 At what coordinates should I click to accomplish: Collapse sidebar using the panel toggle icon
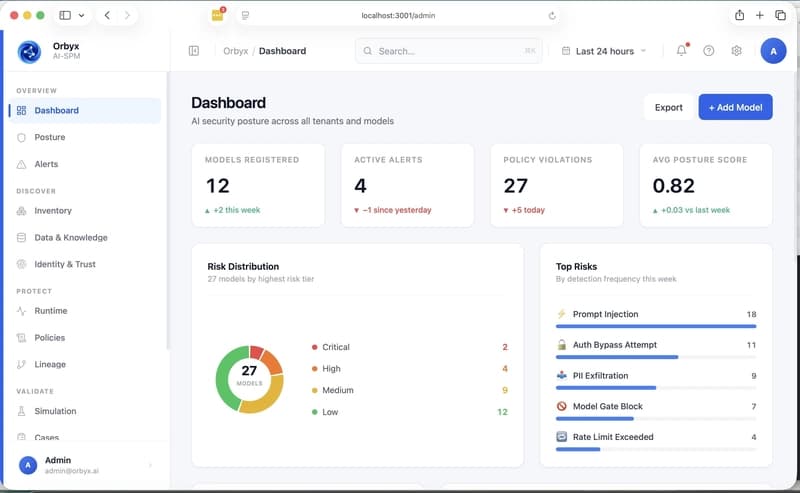[x=194, y=51]
